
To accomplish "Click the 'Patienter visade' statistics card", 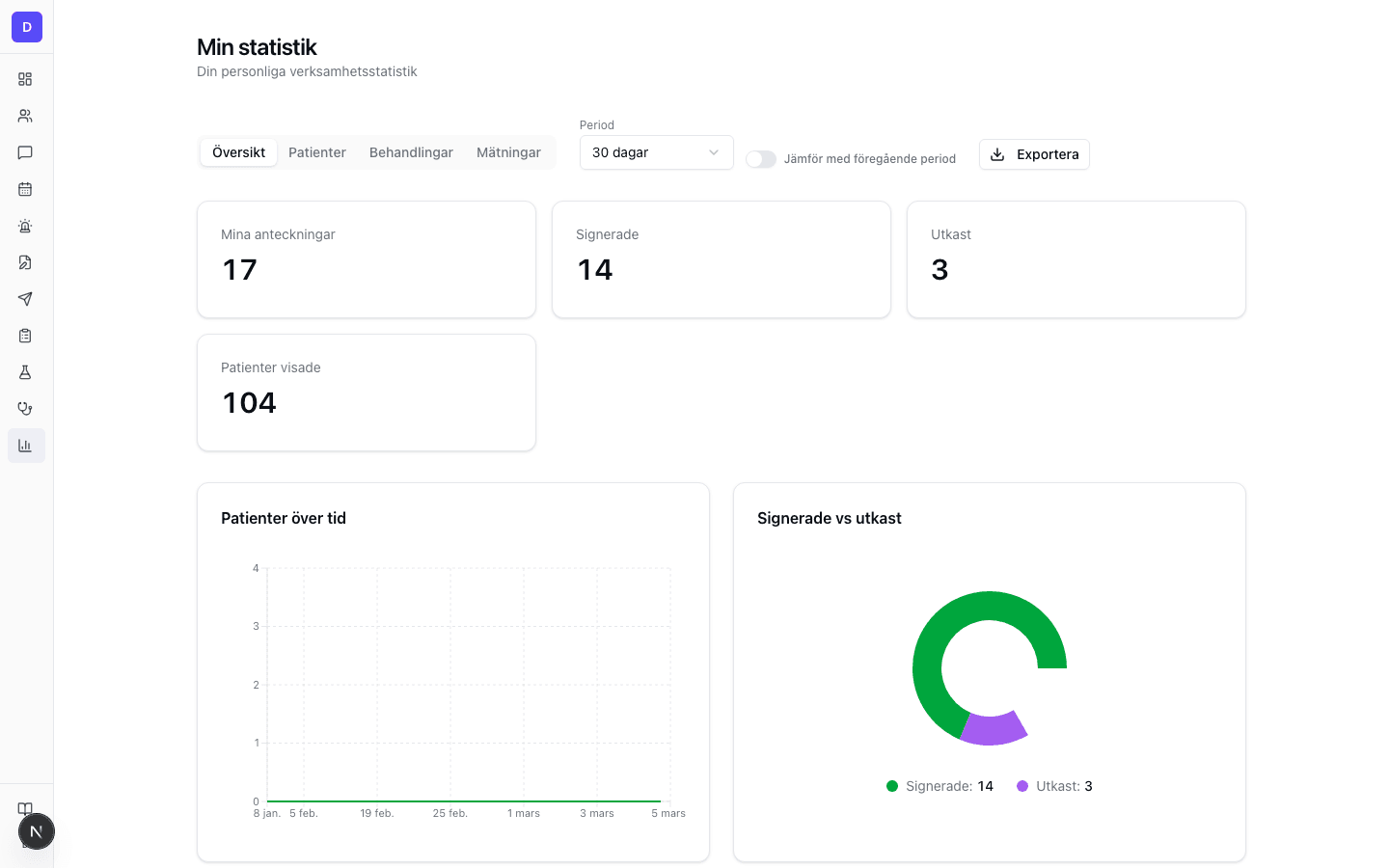I will [367, 393].
